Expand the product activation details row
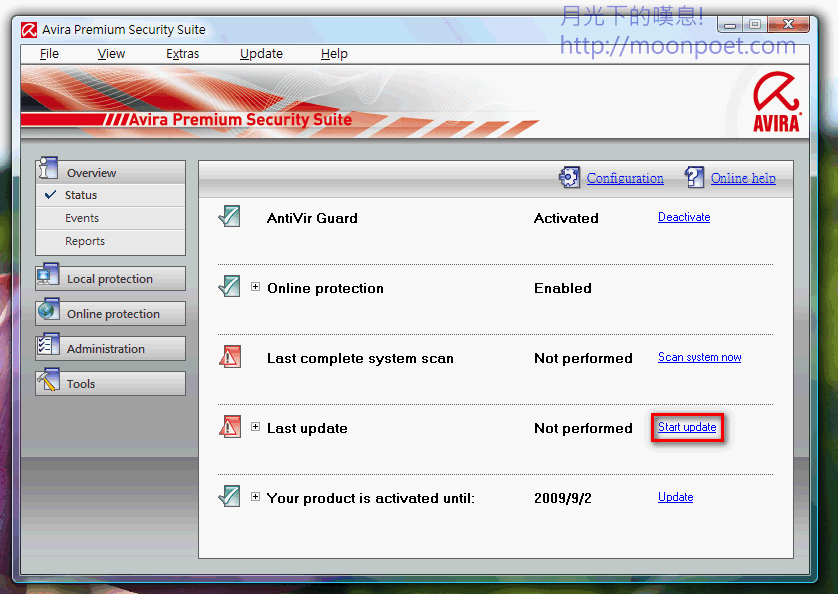This screenshot has width=838, height=594. [256, 497]
